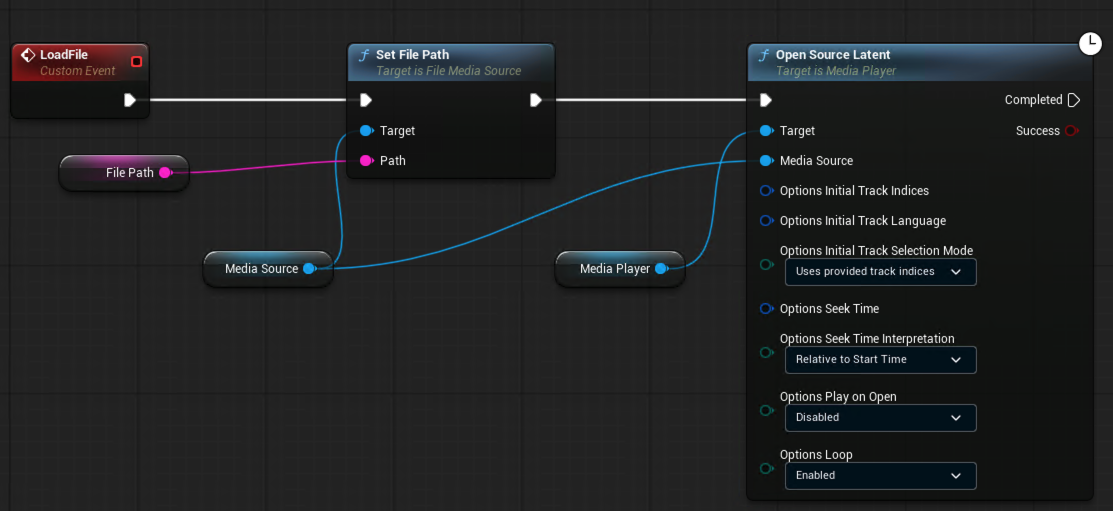Click the Media Player variable output pin
The width and height of the screenshot is (1113, 511).
tap(661, 268)
